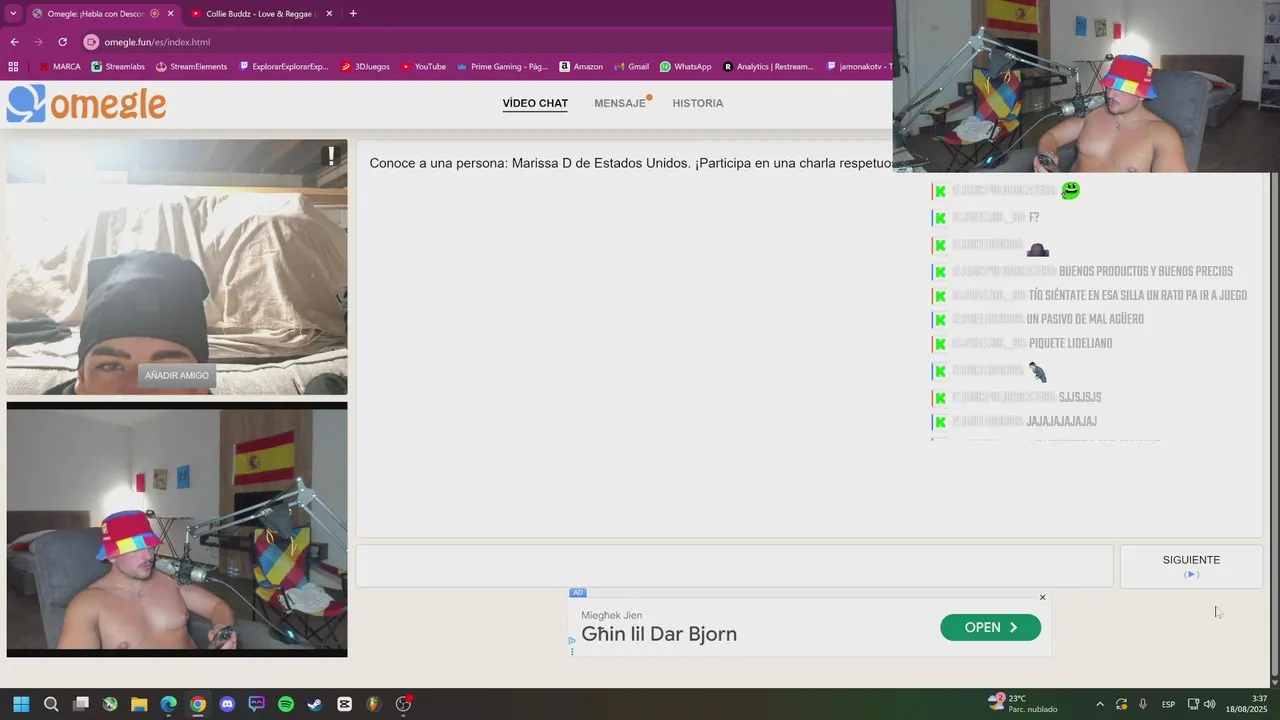Show hidden system tray icons
The image size is (1280, 720).
(x=1100, y=704)
